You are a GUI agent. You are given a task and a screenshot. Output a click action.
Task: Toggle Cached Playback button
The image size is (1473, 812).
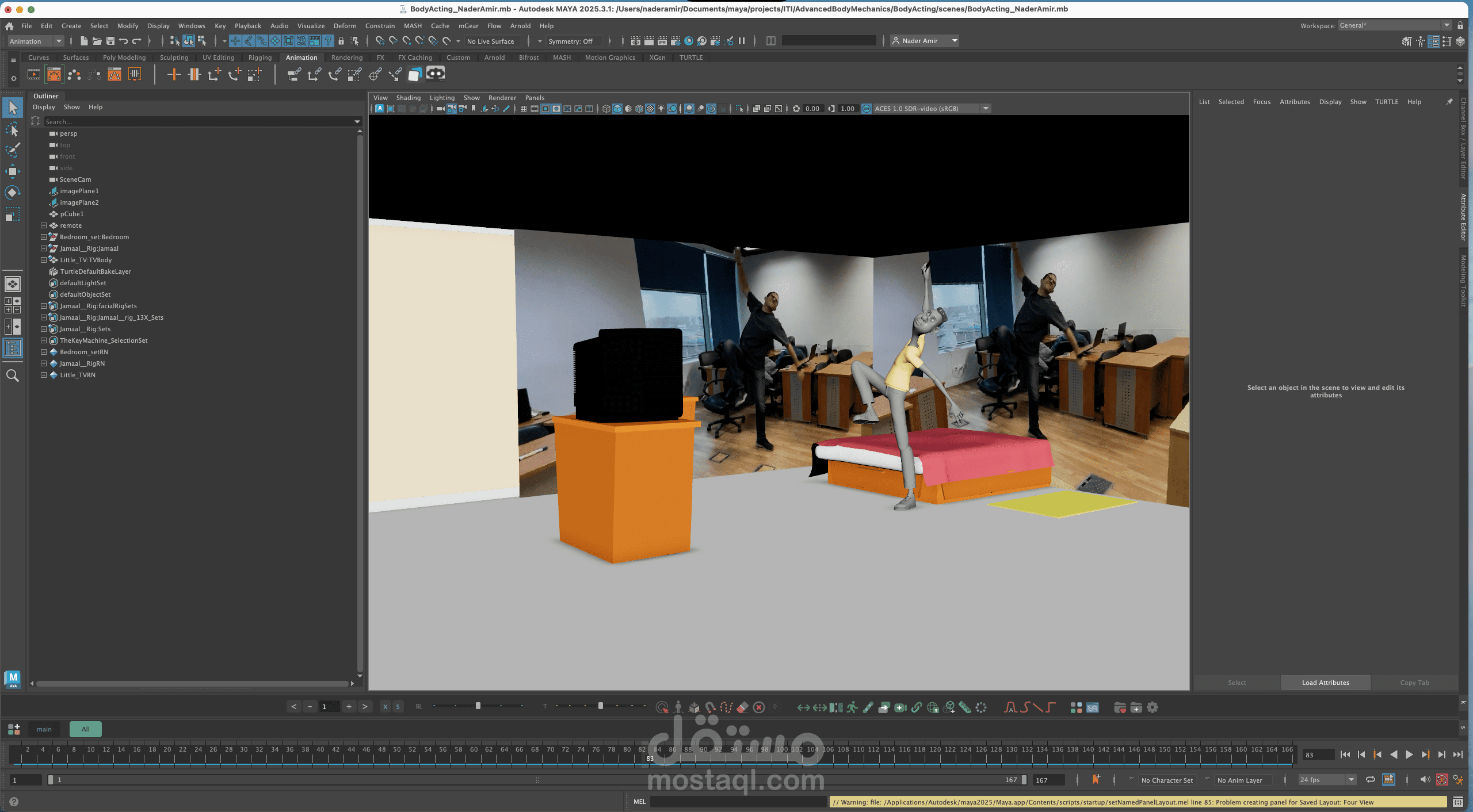tap(1388, 780)
